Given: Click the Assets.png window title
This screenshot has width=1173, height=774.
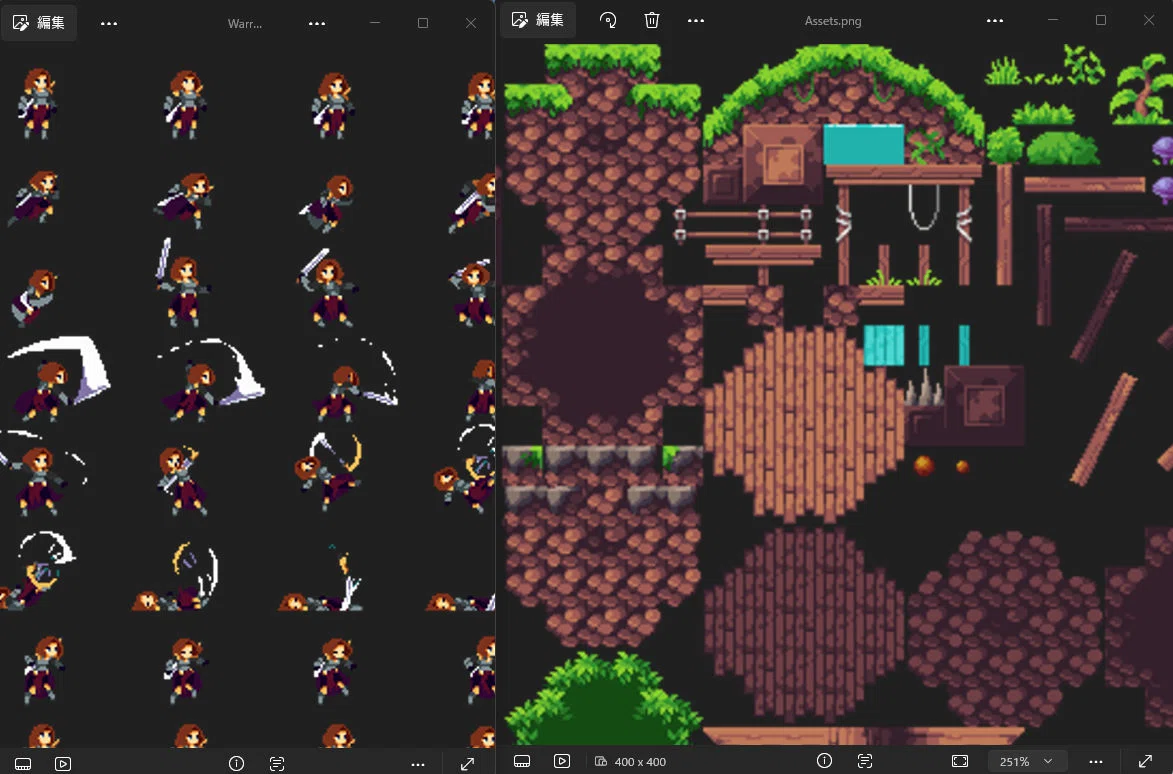Looking at the screenshot, I should [x=833, y=21].
